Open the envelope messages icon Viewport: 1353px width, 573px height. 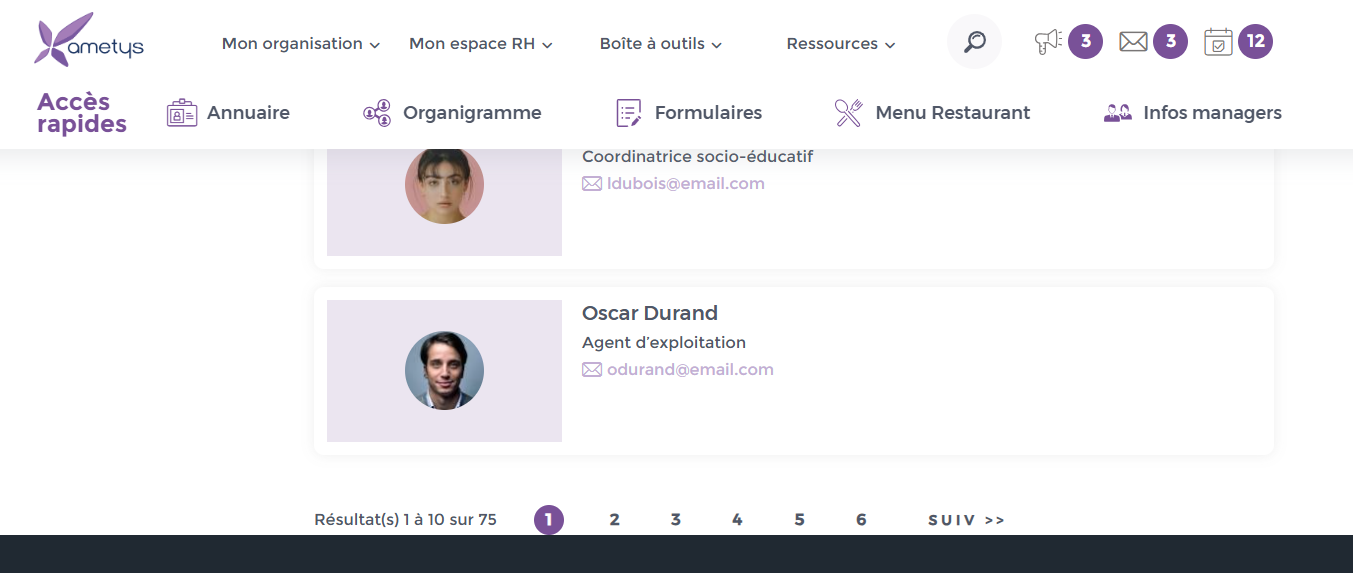pos(1133,42)
